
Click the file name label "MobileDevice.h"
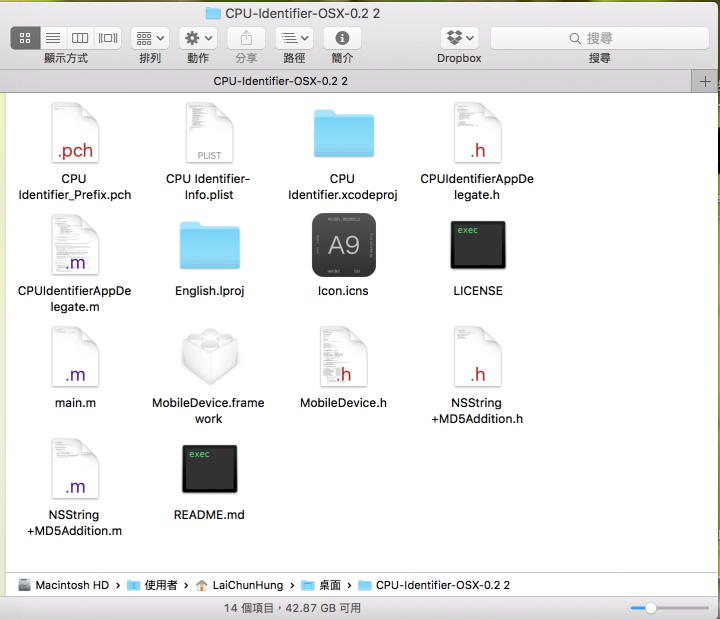click(343, 403)
